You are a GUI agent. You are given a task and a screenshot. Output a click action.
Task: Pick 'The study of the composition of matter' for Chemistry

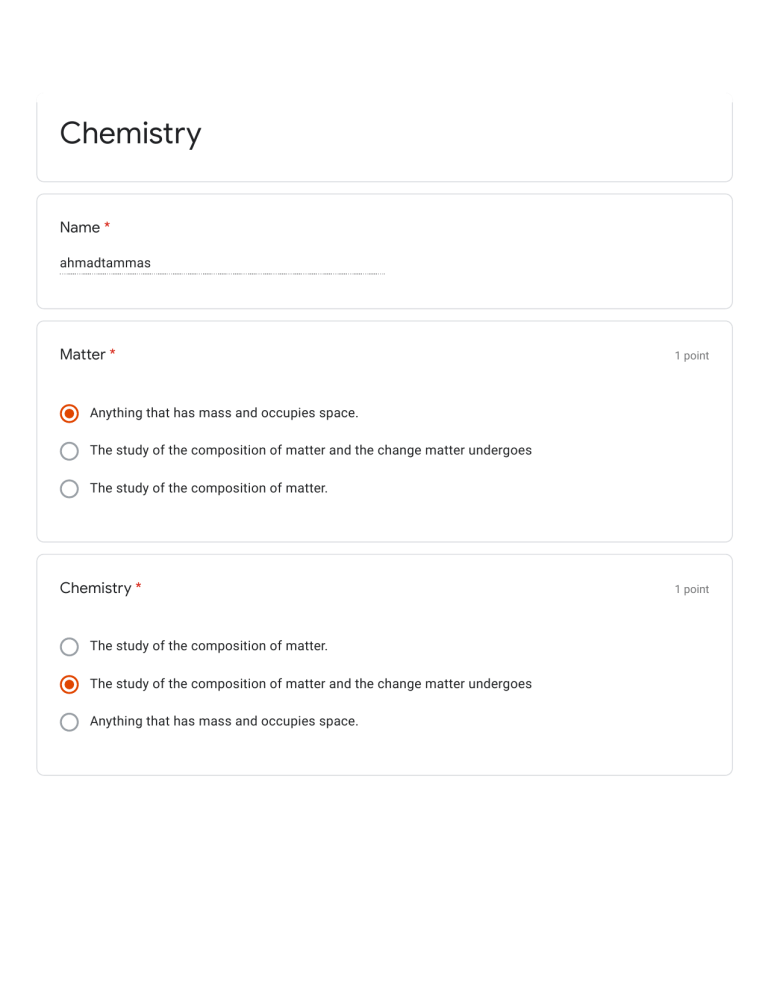[69, 646]
